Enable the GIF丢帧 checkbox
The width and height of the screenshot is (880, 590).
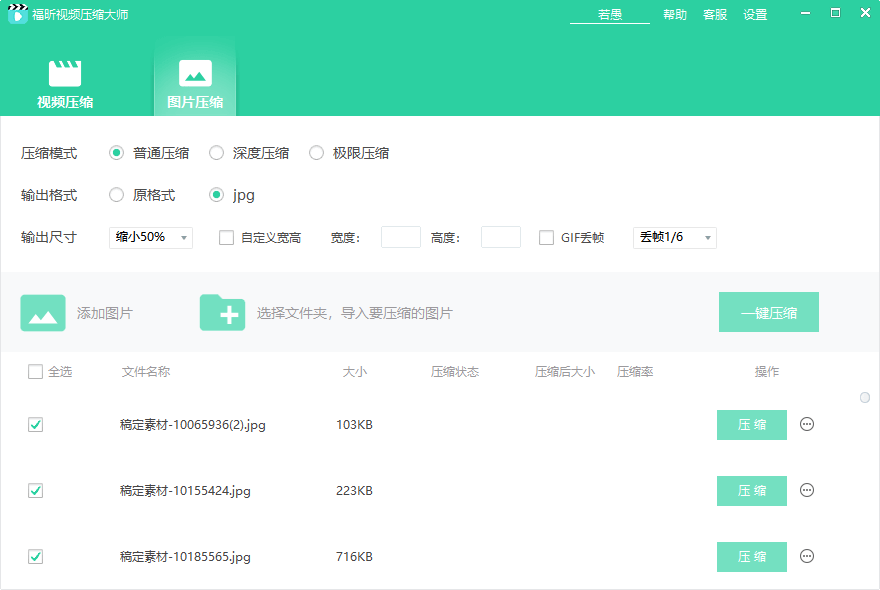(x=546, y=237)
